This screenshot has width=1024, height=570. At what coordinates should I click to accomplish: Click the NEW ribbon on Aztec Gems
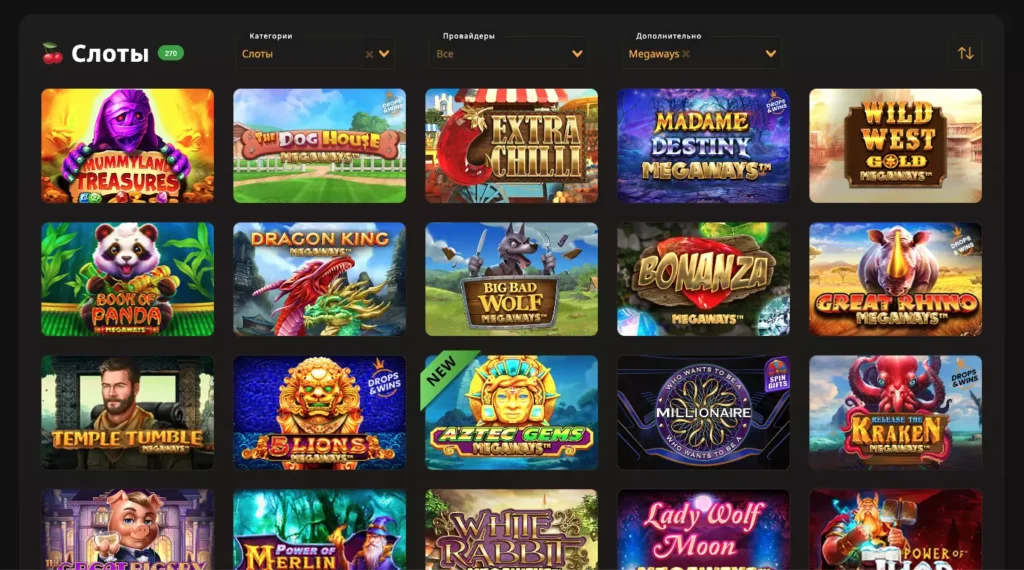coord(443,372)
